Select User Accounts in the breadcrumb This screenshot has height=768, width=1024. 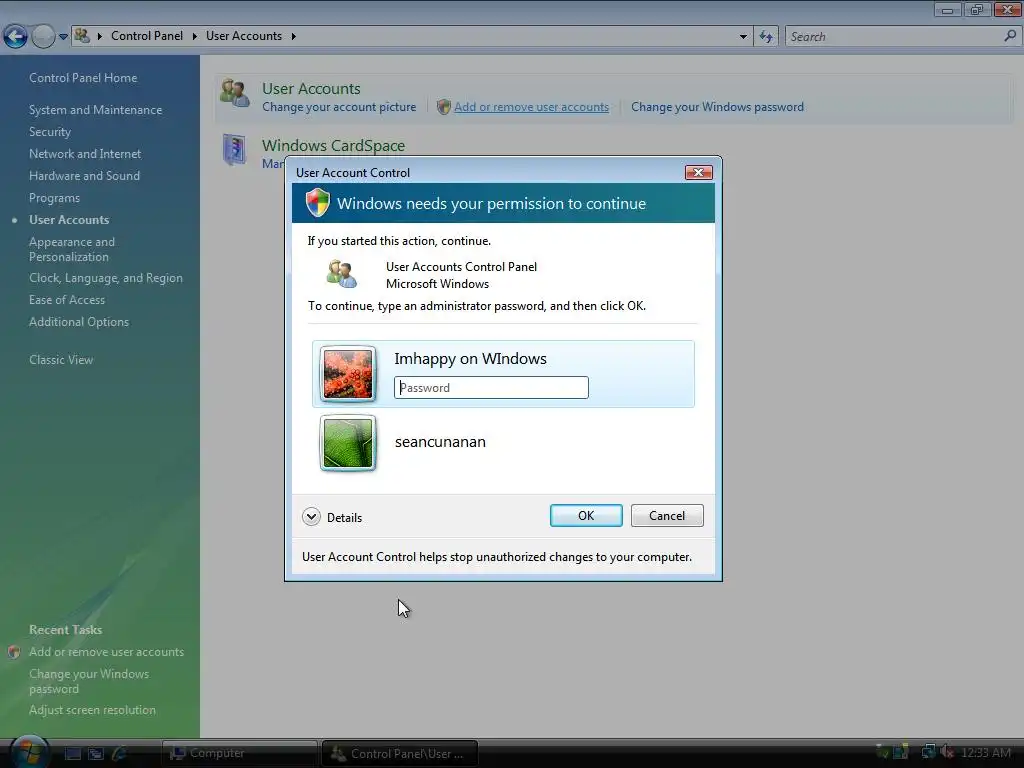point(244,36)
